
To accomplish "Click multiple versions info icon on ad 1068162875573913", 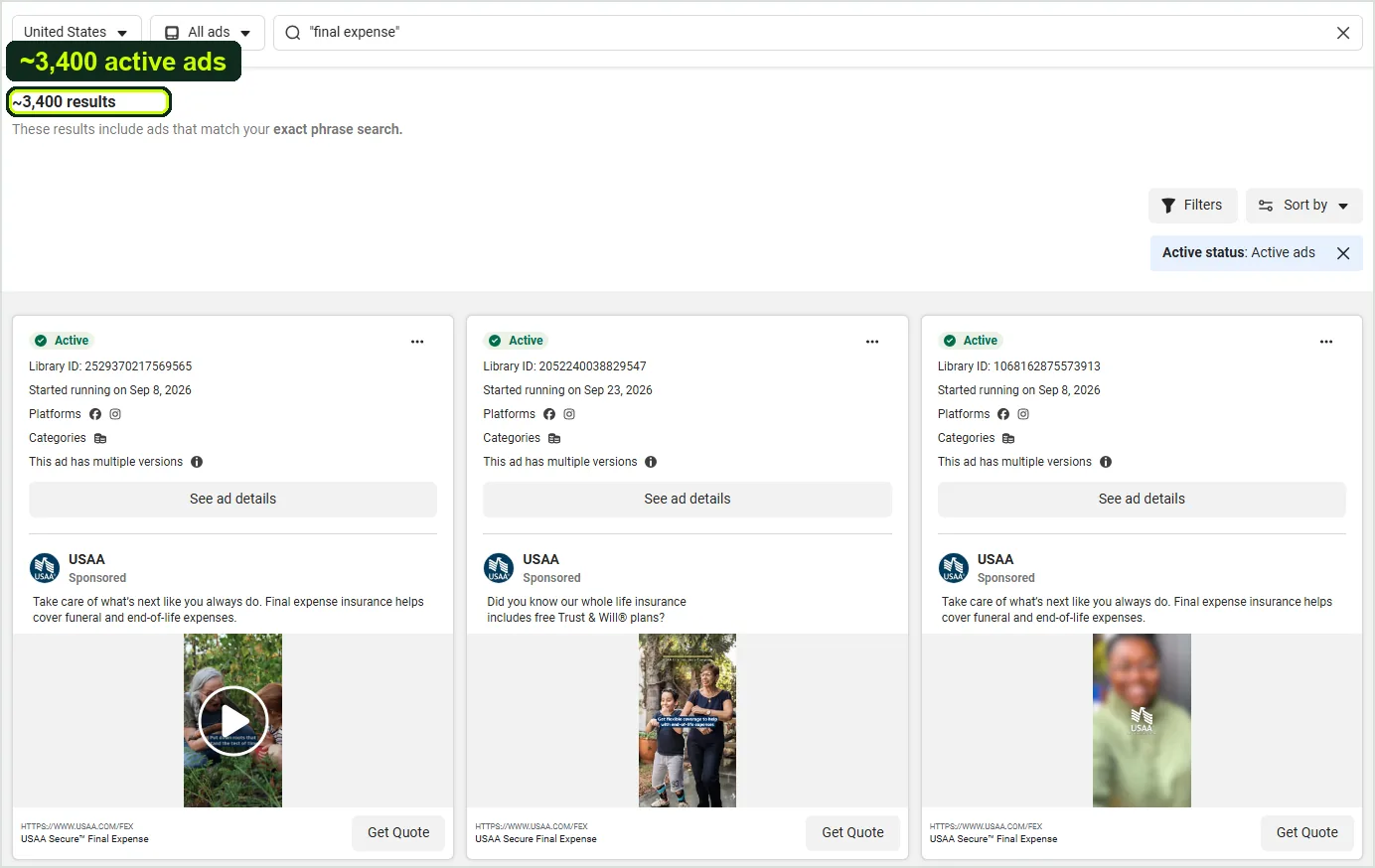I will 1106,462.
